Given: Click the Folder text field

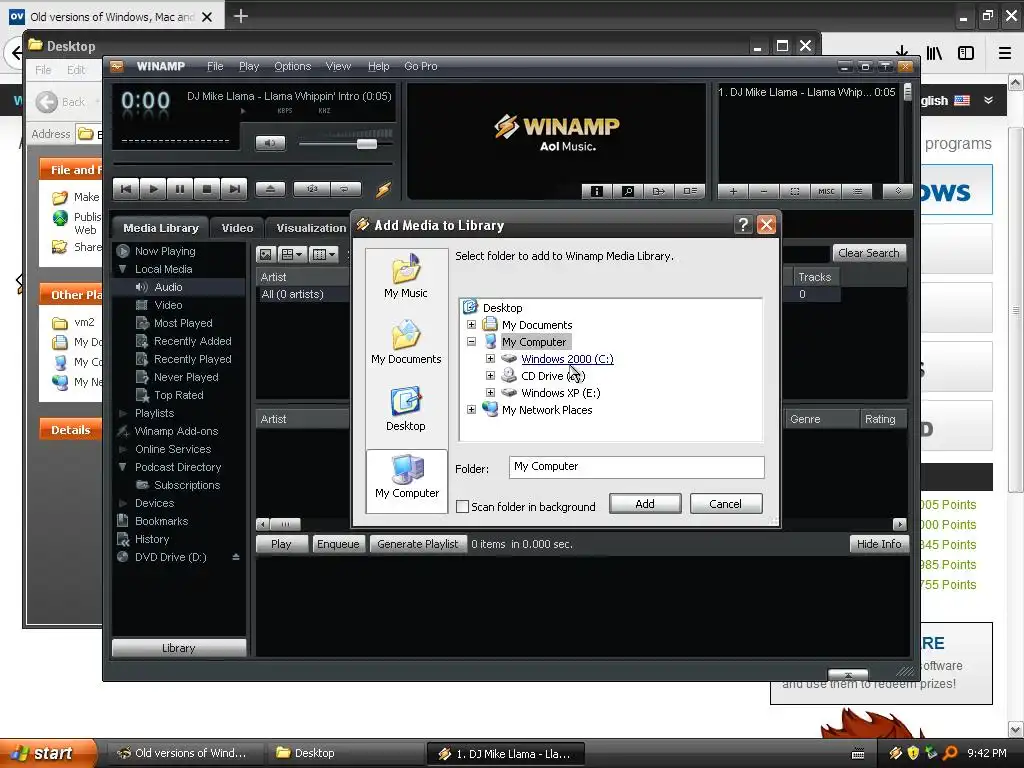Looking at the screenshot, I should pyautogui.click(x=636, y=466).
